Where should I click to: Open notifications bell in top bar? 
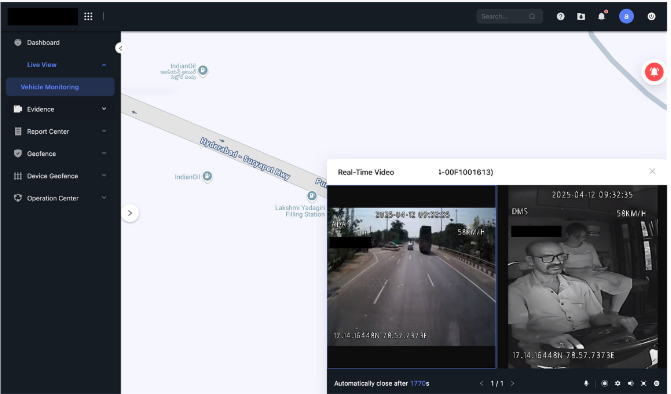pyautogui.click(x=602, y=16)
